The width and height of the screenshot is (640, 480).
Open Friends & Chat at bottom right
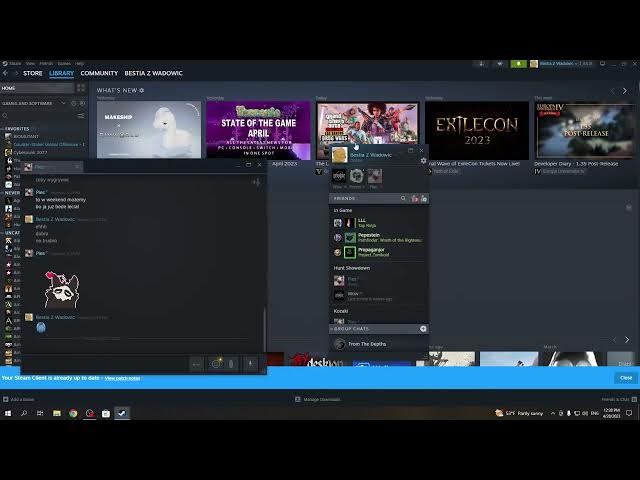click(x=619, y=399)
